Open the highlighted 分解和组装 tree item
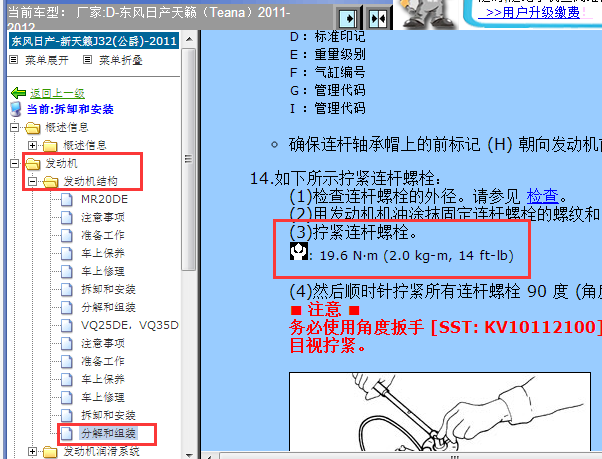 click(x=108, y=433)
